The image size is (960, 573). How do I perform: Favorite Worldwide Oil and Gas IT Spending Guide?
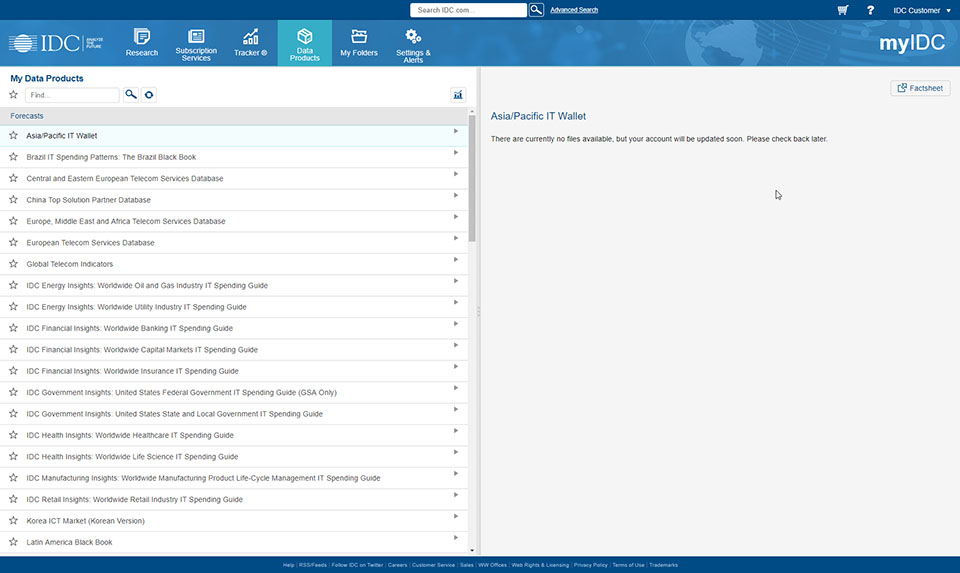[x=13, y=285]
